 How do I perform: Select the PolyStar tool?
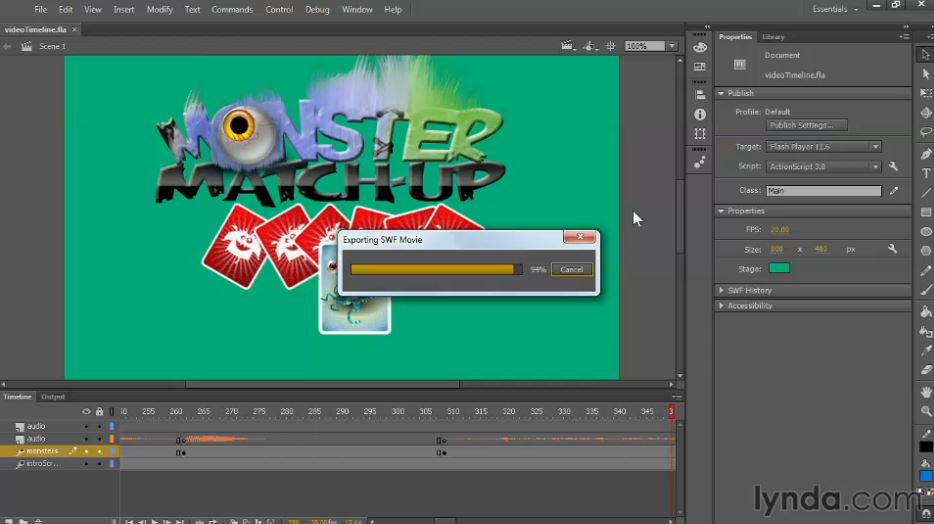(x=926, y=251)
